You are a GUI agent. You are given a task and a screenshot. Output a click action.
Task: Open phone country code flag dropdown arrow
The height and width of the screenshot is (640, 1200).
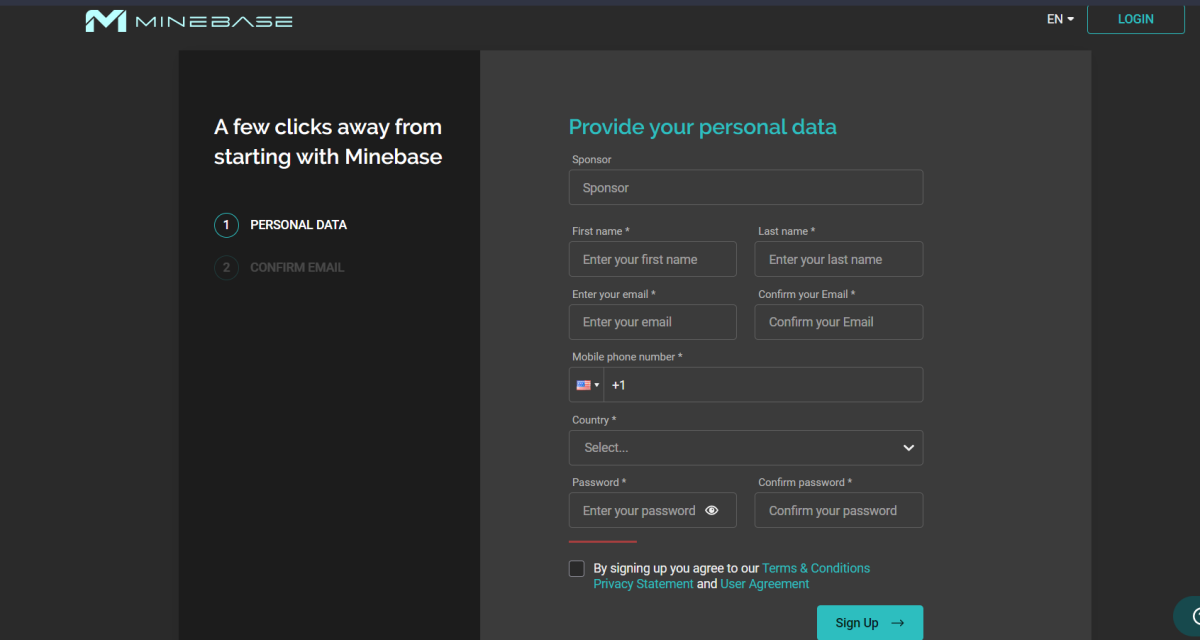tap(597, 385)
